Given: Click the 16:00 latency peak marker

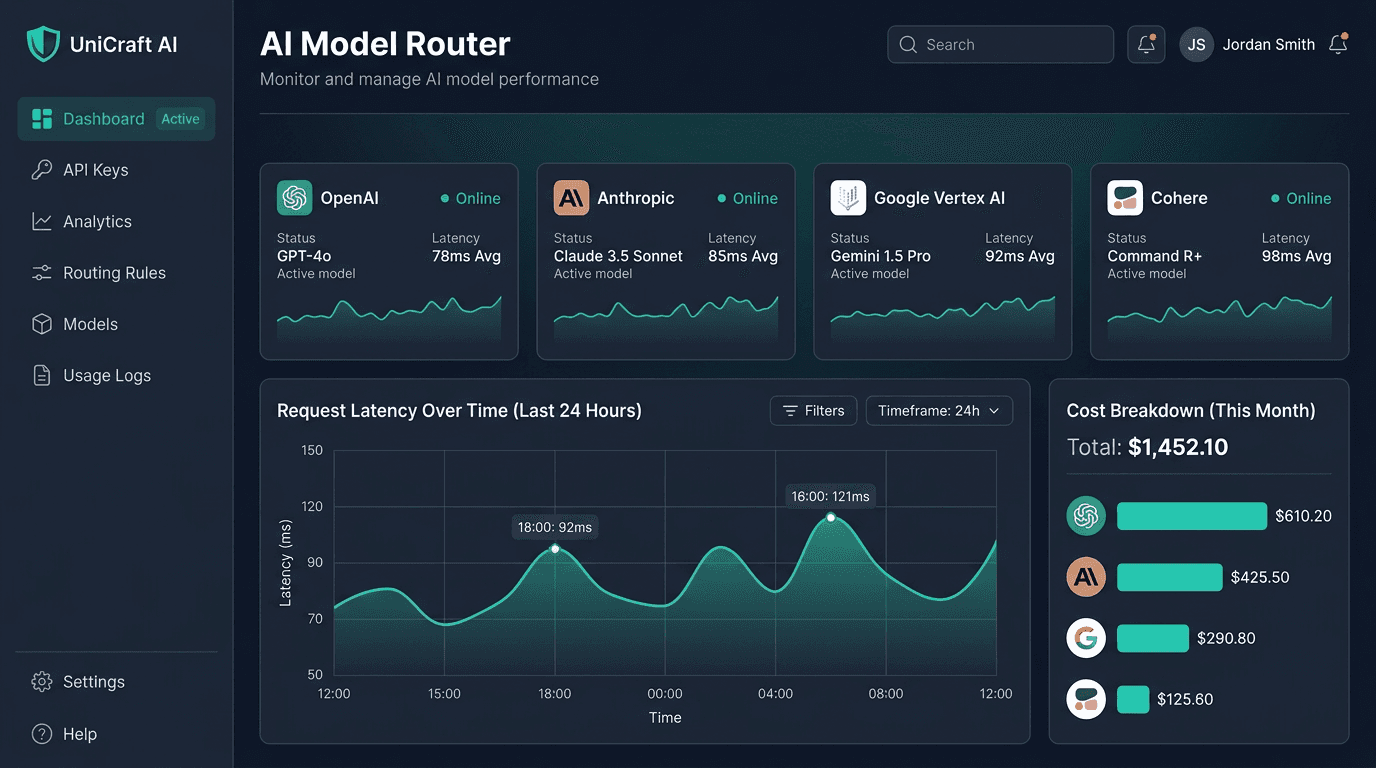Looking at the screenshot, I should pyautogui.click(x=830, y=517).
